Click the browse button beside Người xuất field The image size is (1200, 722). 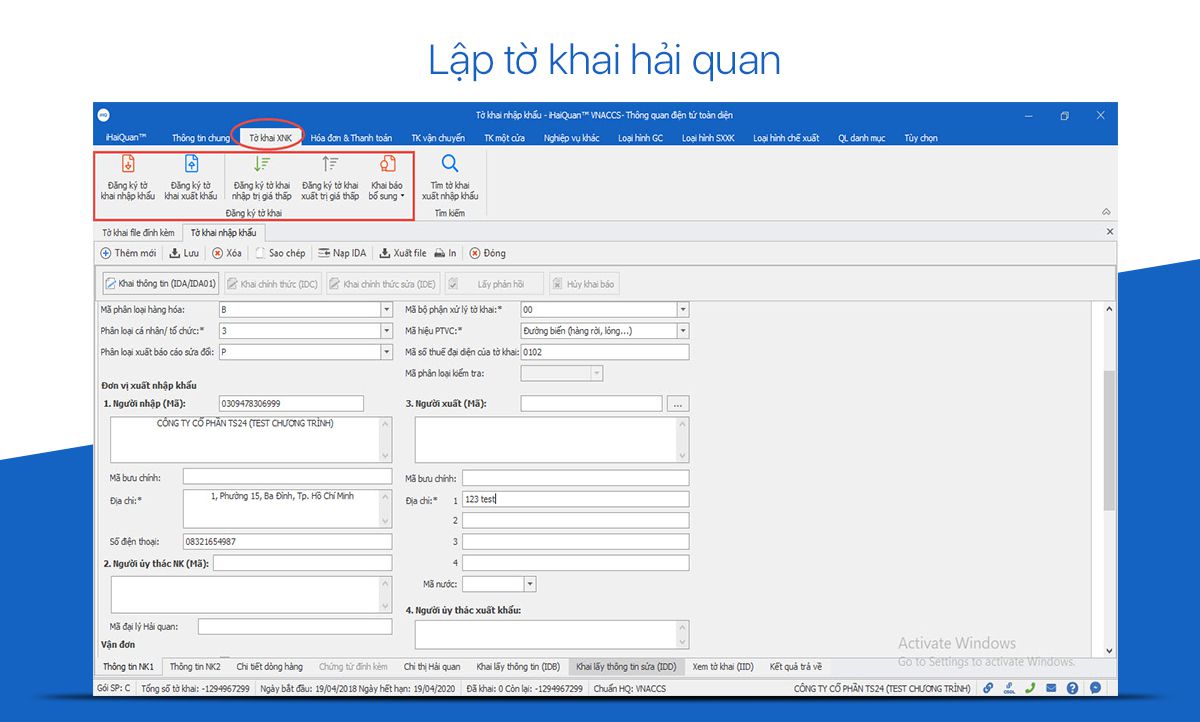[x=678, y=404]
